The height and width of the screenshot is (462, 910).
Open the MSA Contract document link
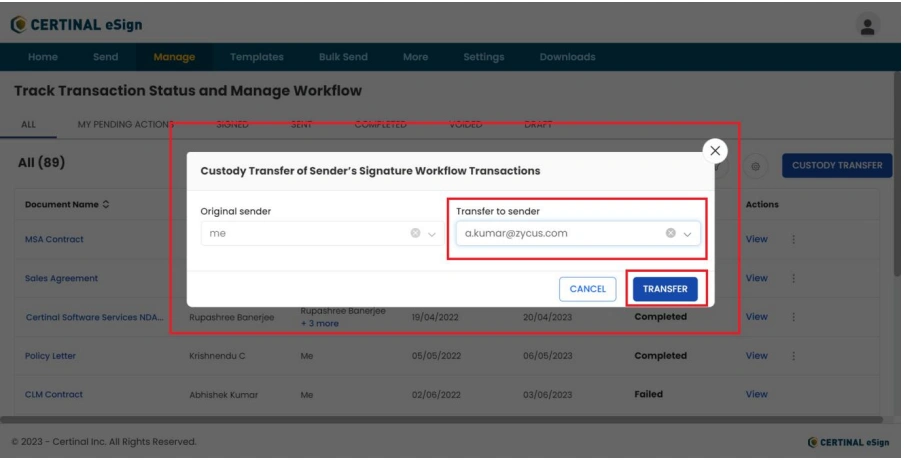[54, 239]
